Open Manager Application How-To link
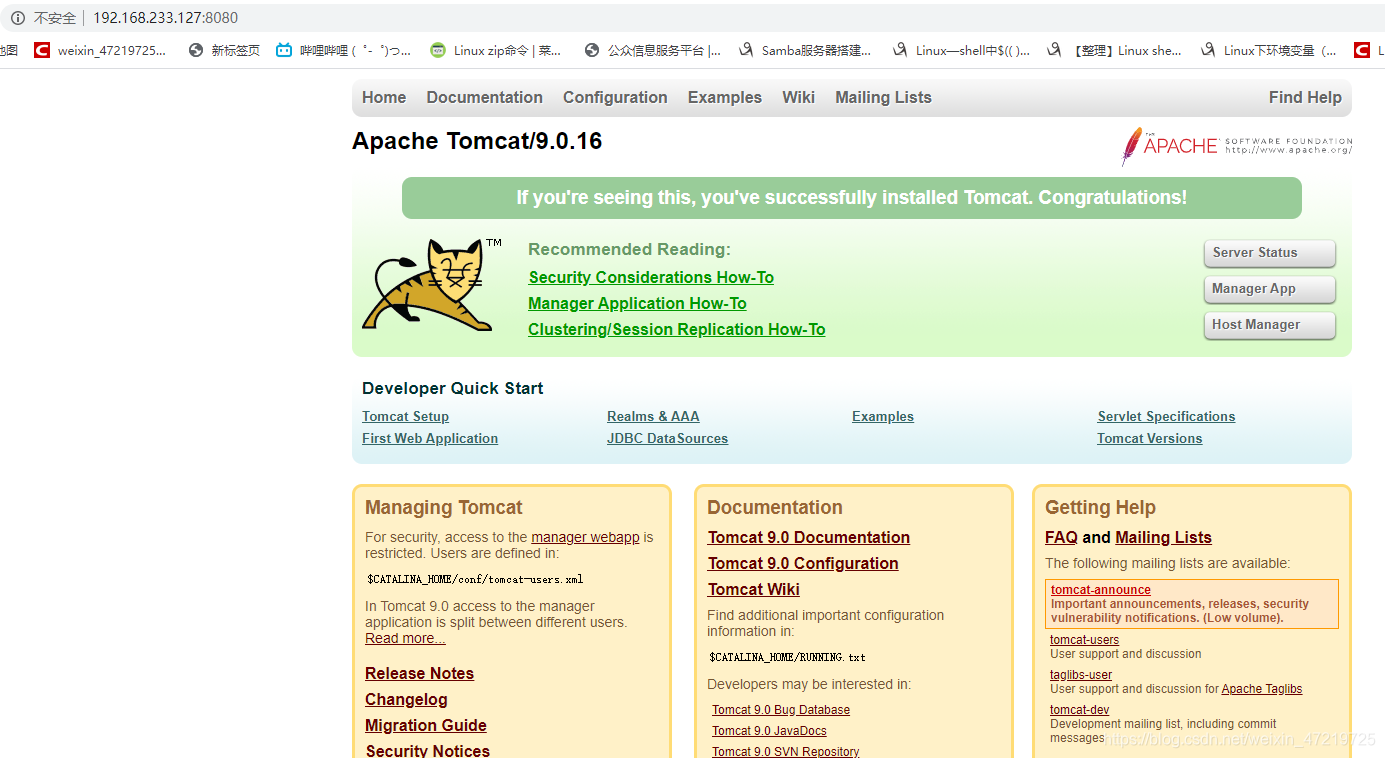 coord(637,303)
